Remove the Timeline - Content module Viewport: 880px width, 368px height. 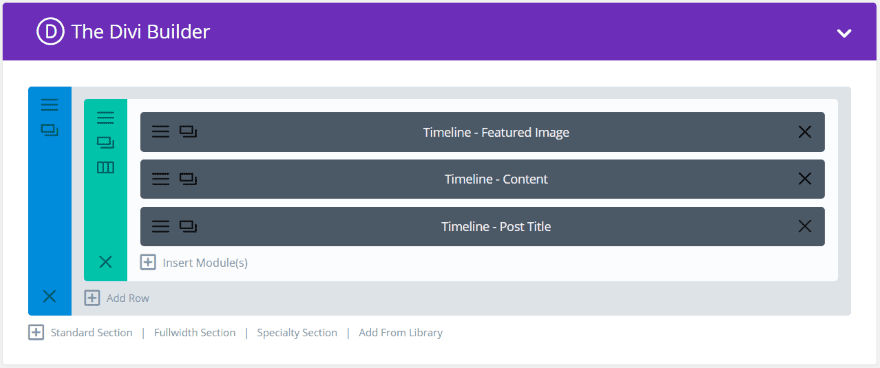click(x=805, y=179)
